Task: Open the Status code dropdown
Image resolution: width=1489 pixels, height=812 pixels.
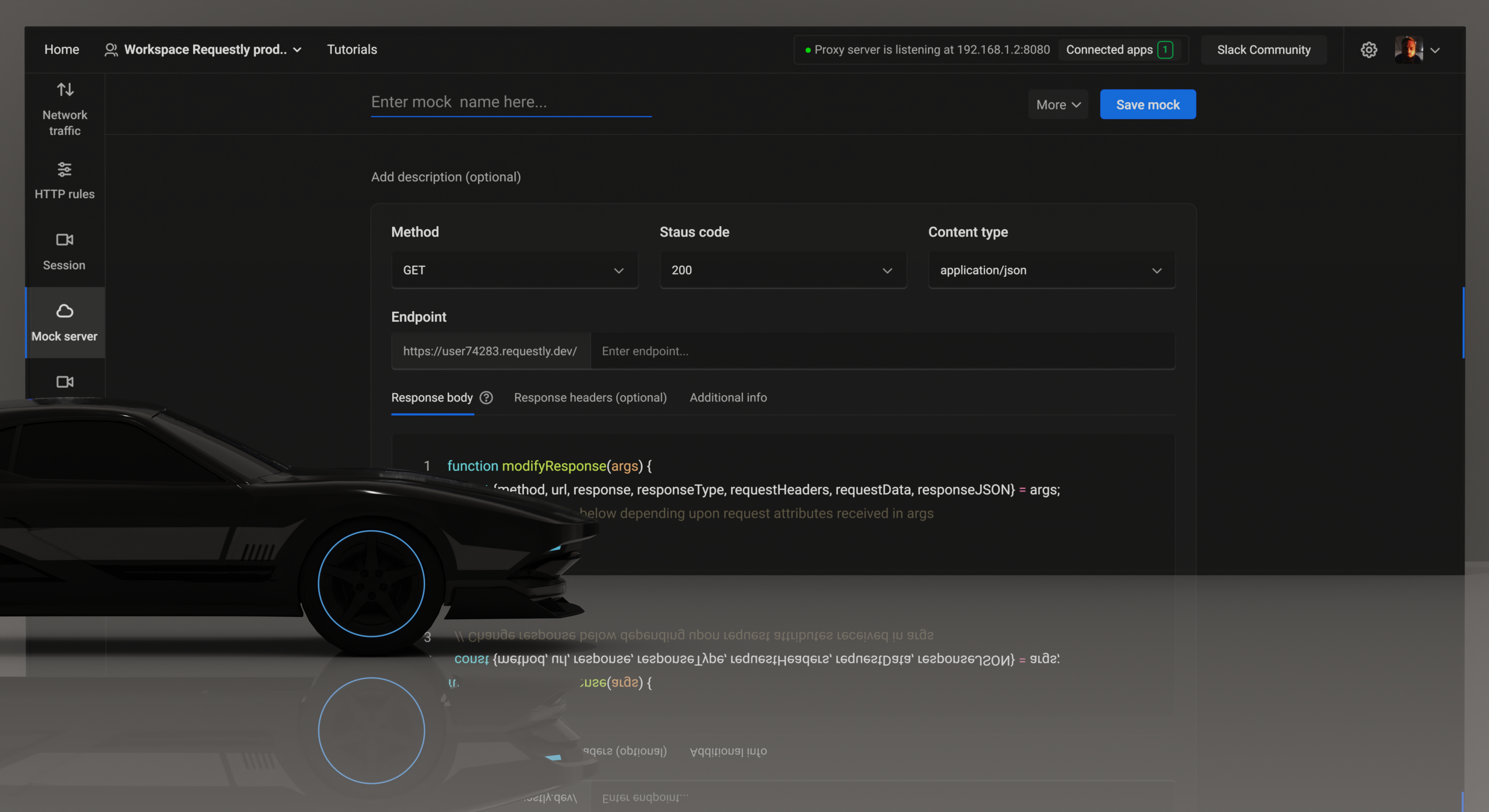Action: [782, 270]
